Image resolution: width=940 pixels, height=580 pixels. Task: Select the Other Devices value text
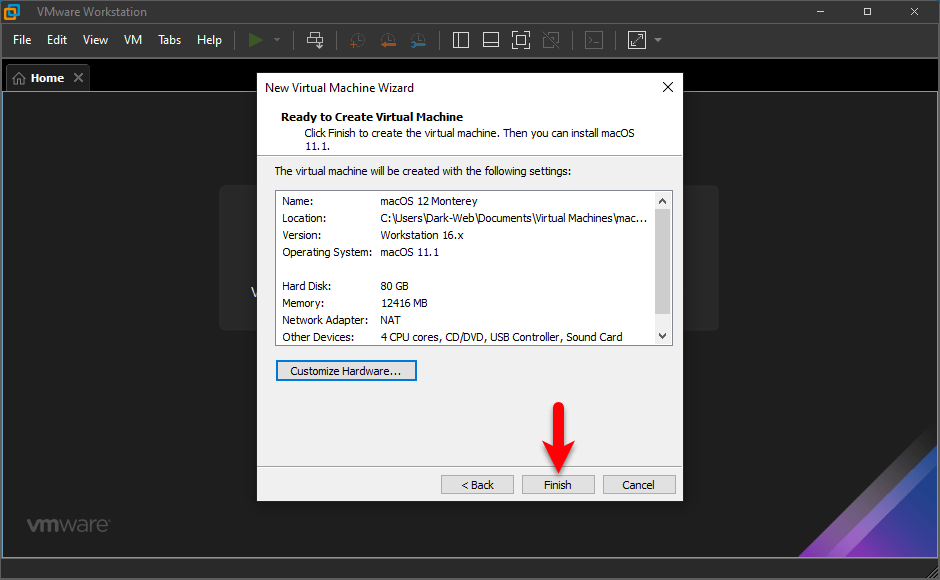click(501, 337)
